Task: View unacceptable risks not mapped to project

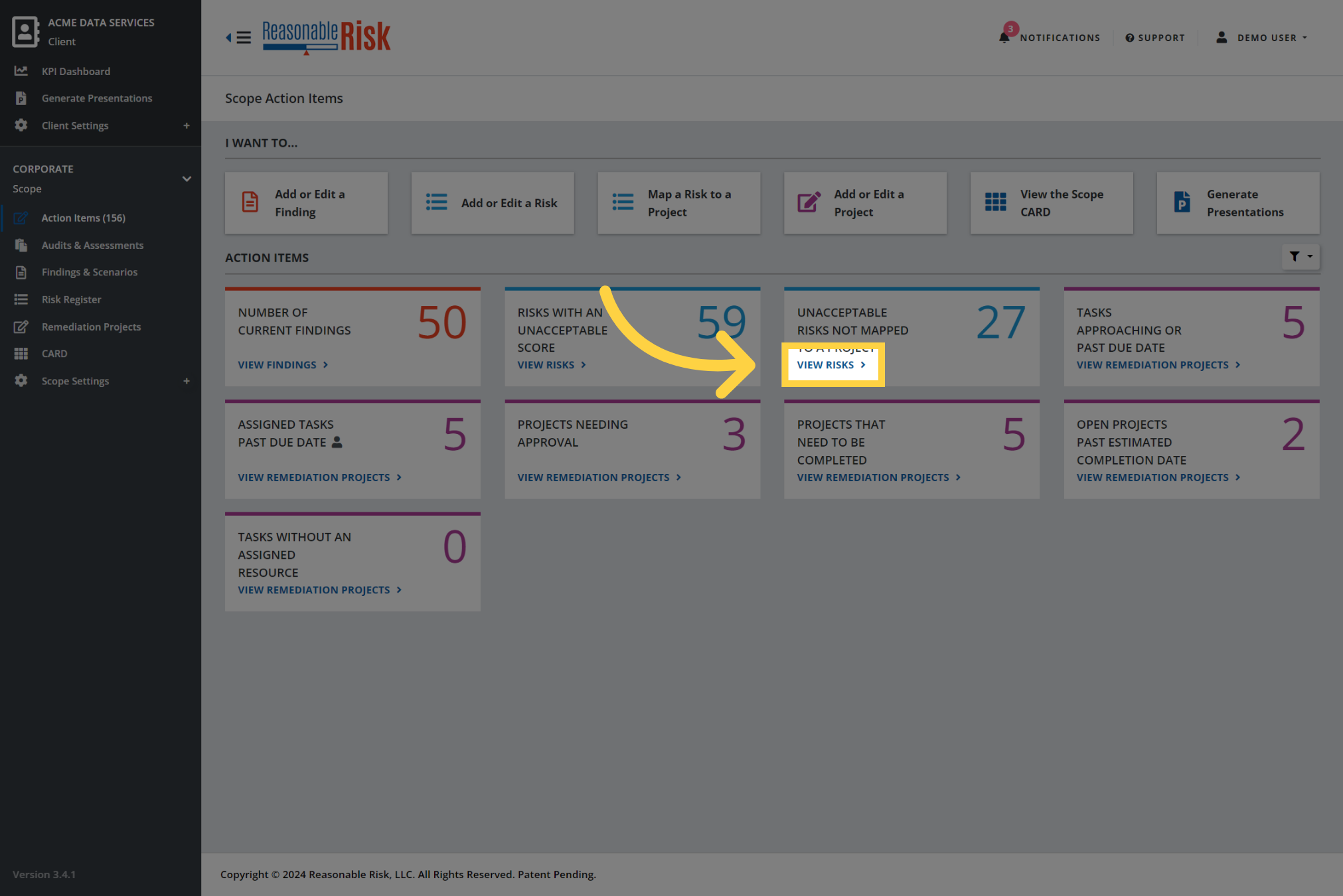Action: click(x=831, y=365)
